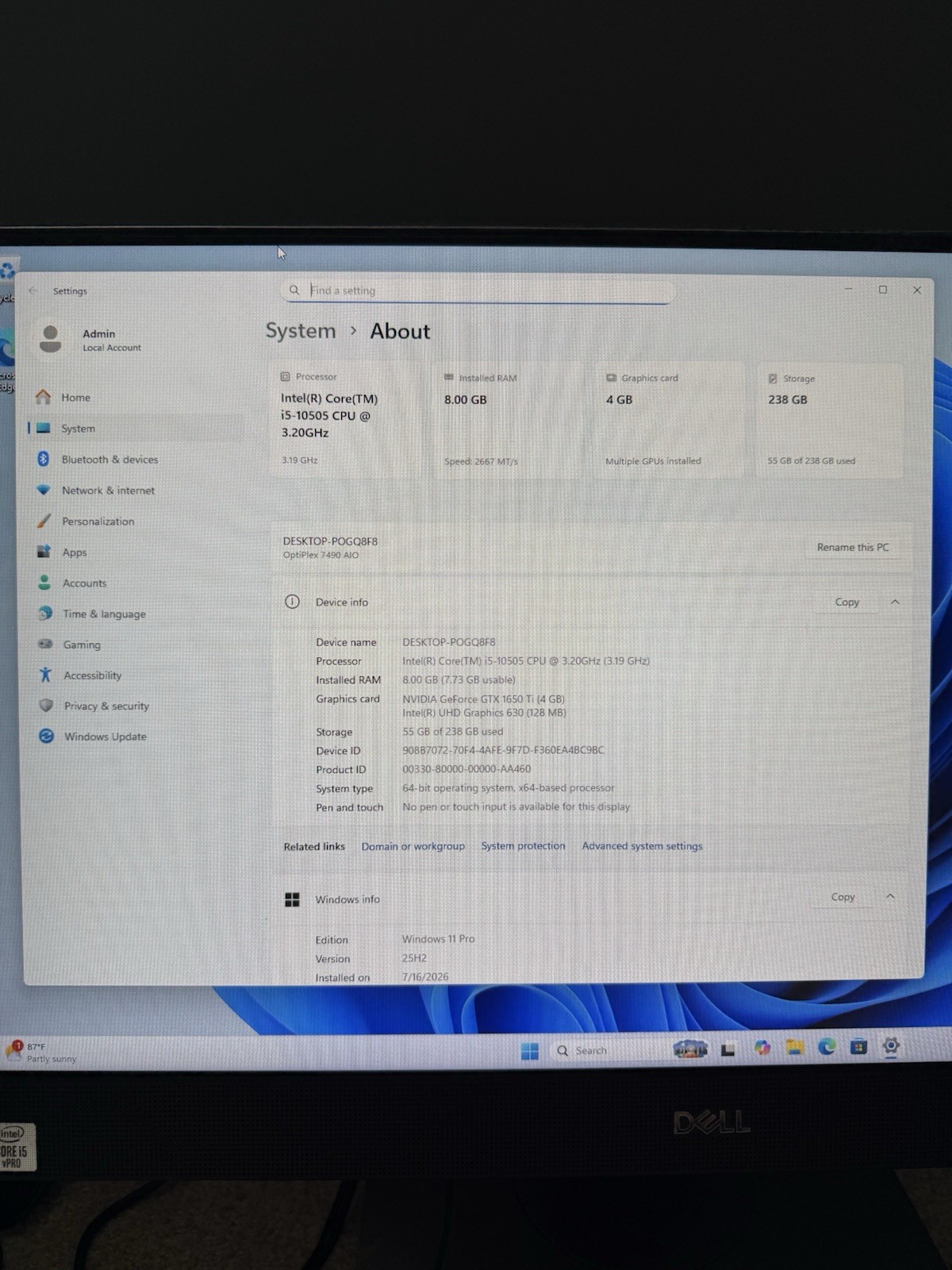Click System in the breadcrumb

pos(301,331)
